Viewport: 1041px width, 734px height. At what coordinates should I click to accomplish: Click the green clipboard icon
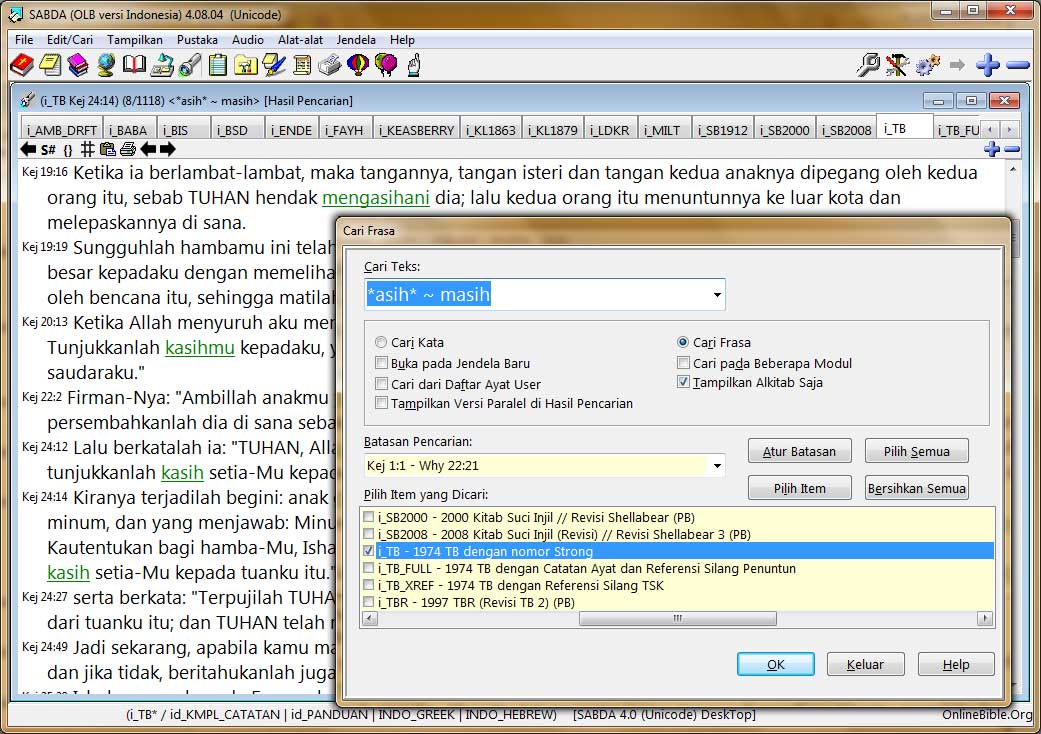point(218,65)
